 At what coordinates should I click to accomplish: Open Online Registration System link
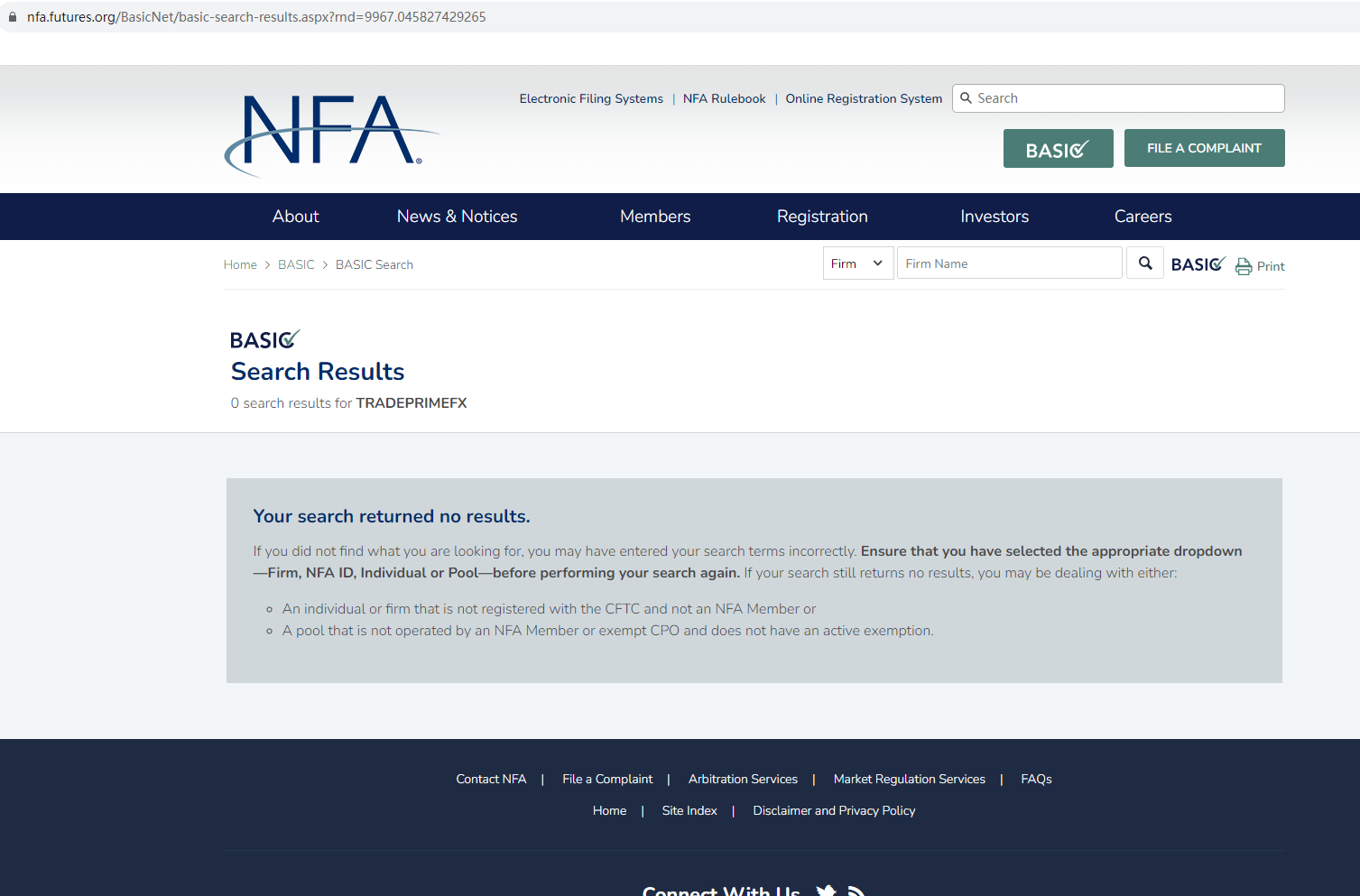[x=864, y=99]
